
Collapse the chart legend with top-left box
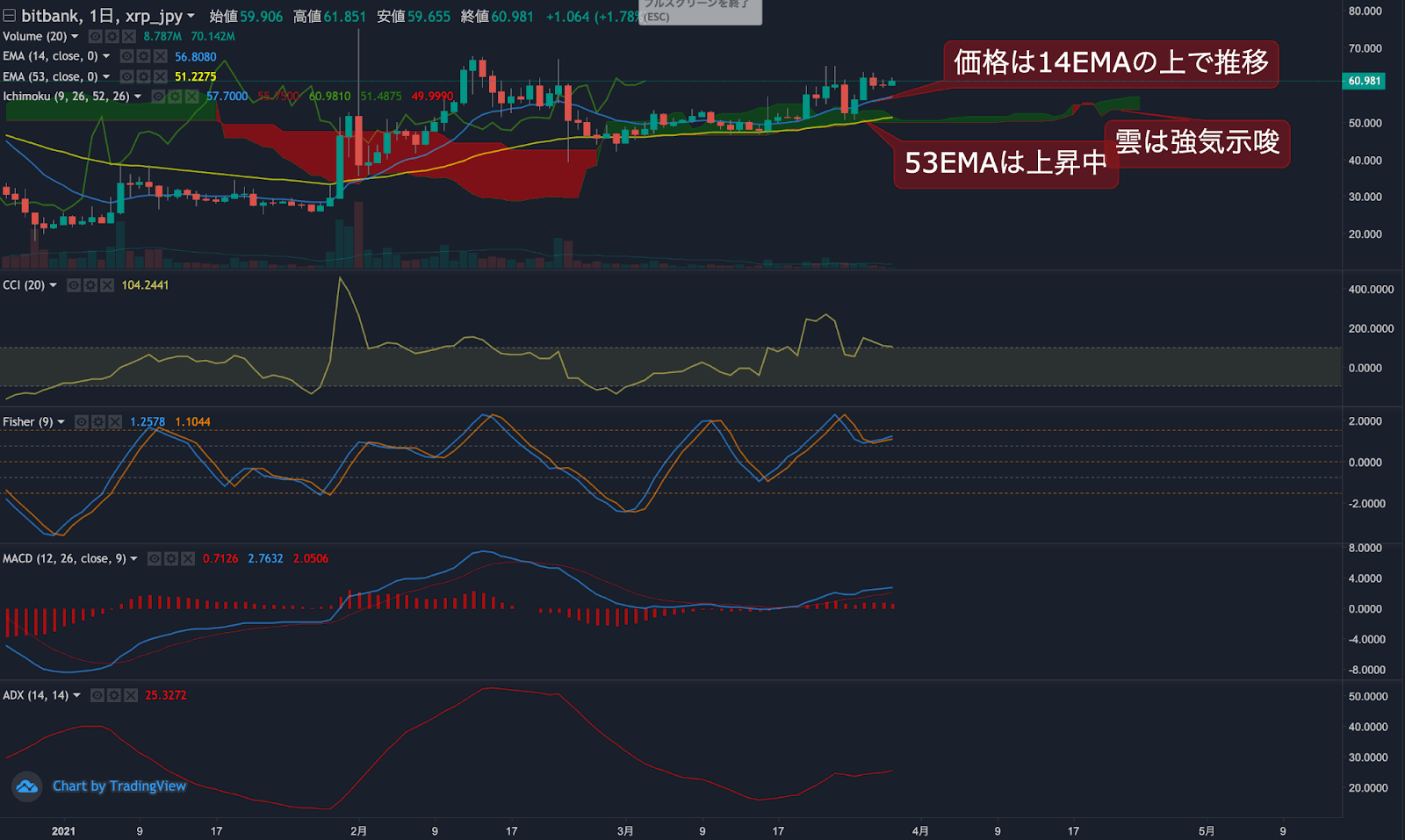(9, 16)
